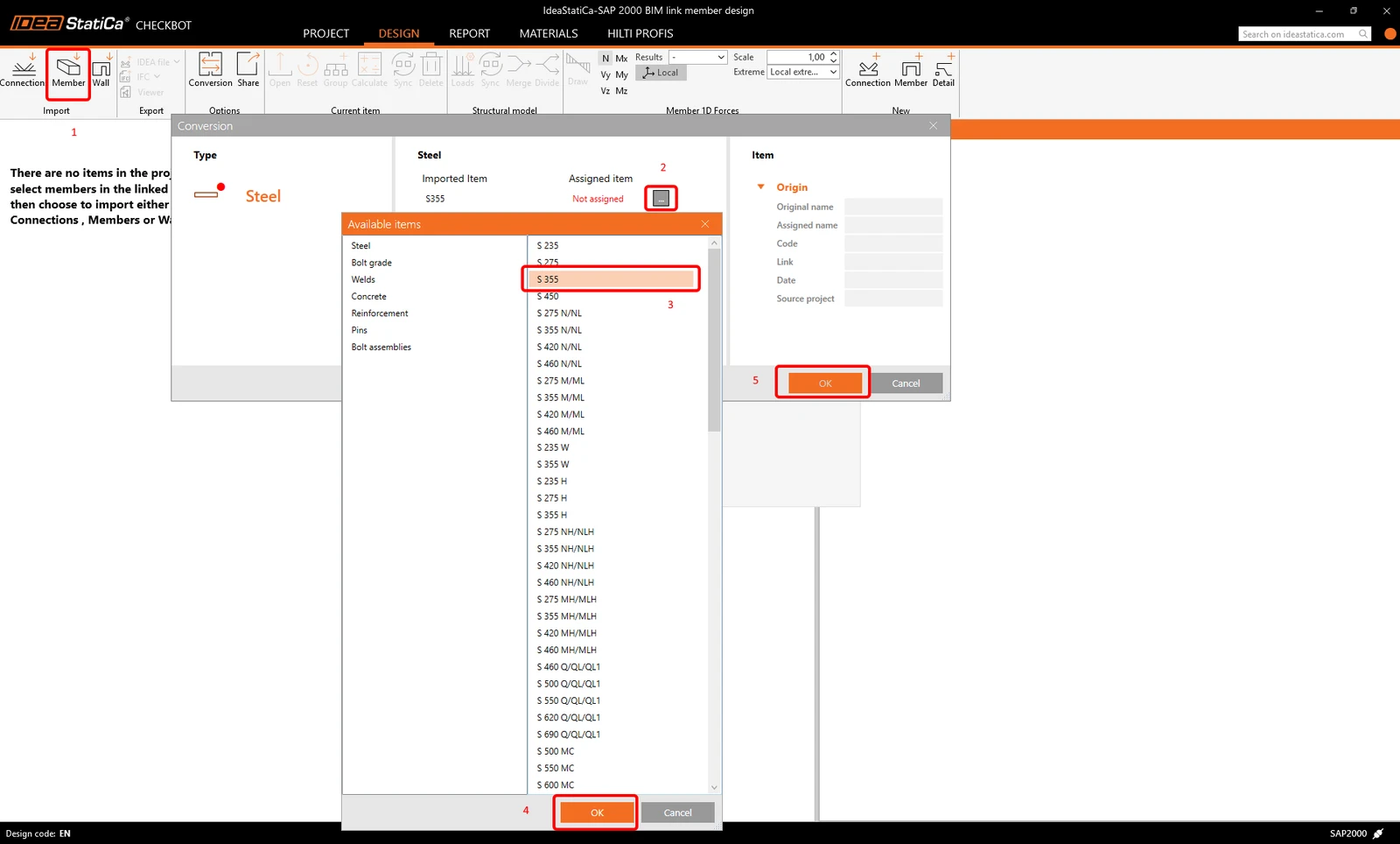Click the search magnifier icon
The height and width of the screenshot is (844, 1400).
click(1363, 34)
